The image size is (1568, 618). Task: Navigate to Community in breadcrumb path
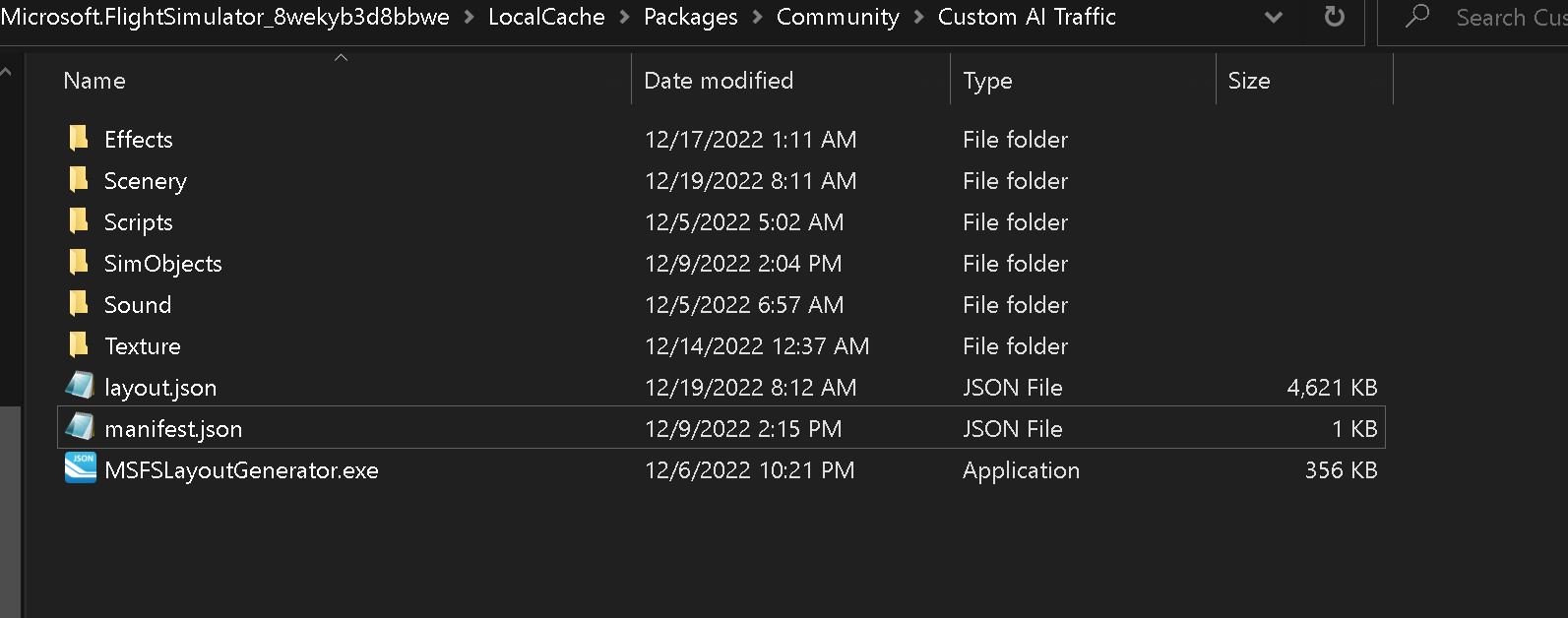tap(838, 17)
